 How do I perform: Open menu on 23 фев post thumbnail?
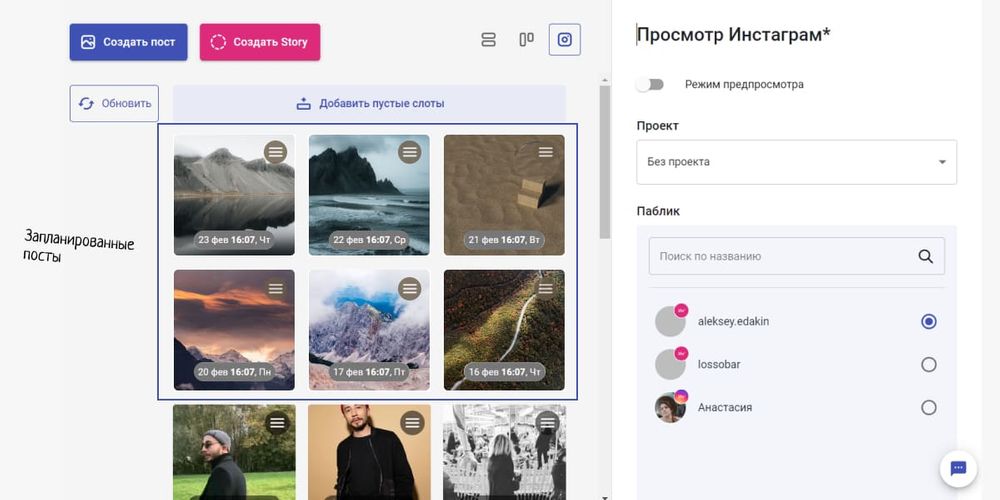coord(275,152)
